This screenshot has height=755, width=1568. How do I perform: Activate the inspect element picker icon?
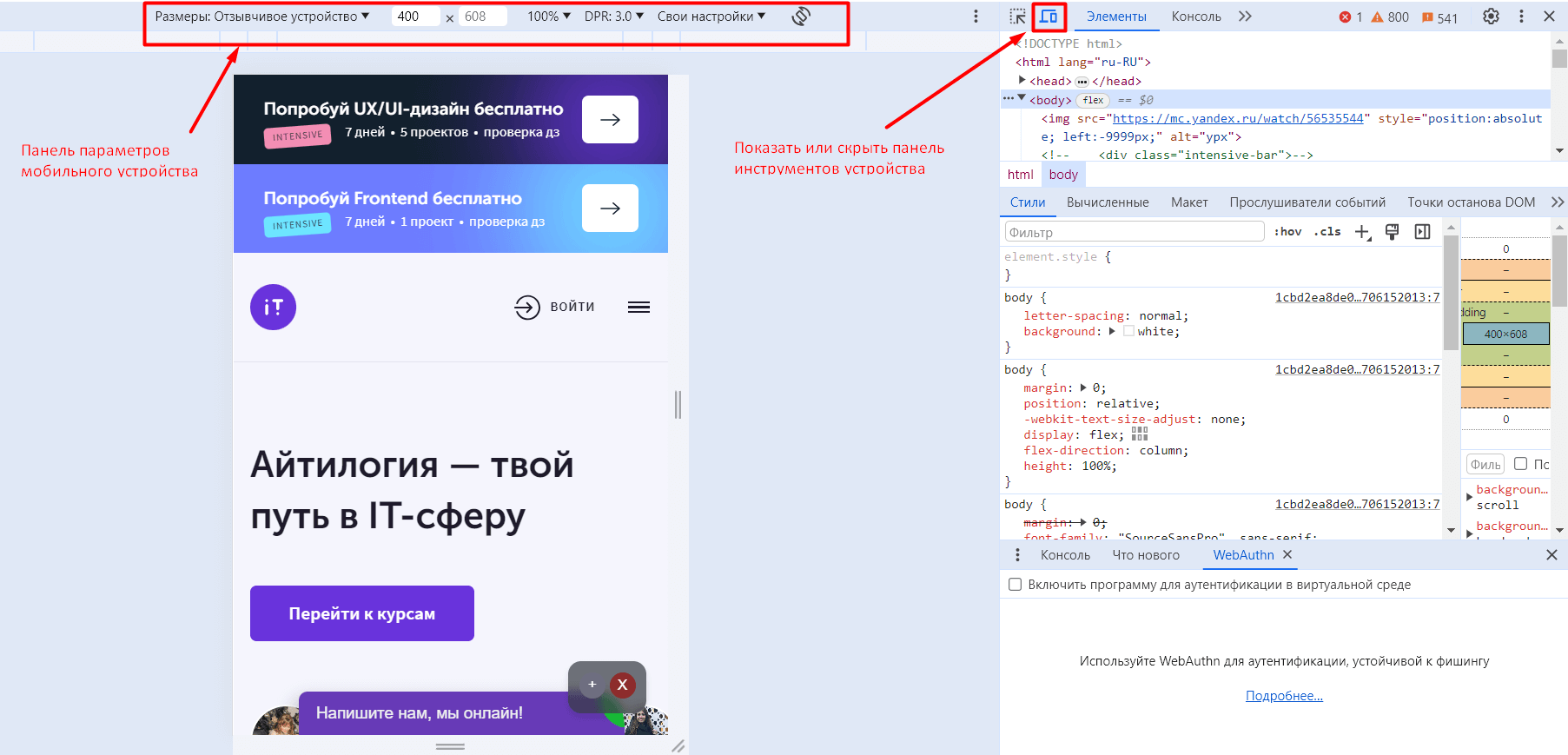1017,17
